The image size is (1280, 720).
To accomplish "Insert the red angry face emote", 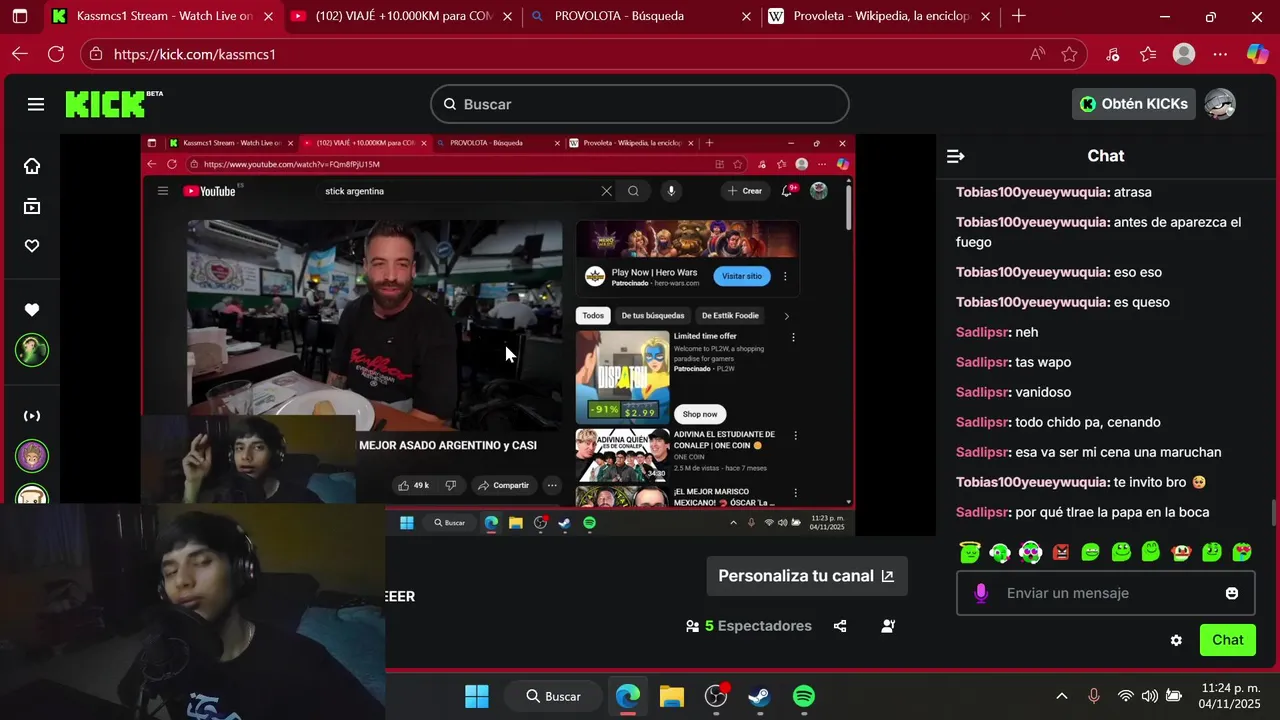I will [1061, 551].
